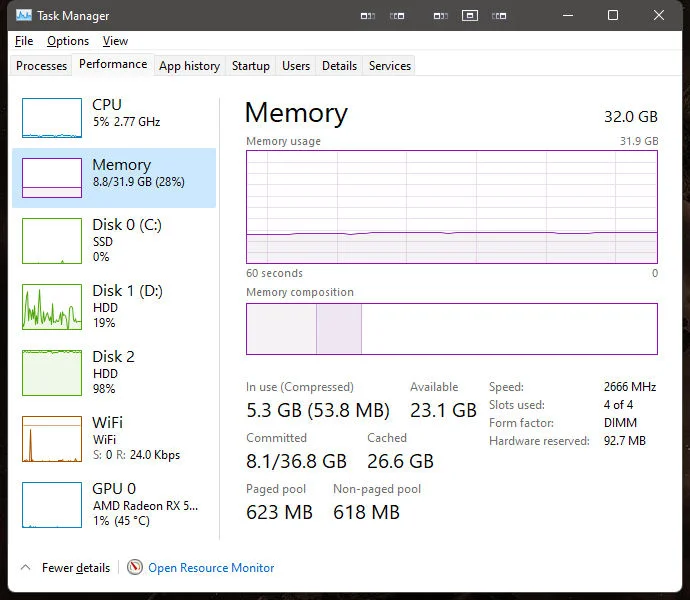Click the 'Disk 1 (D:)' label

[128, 291]
